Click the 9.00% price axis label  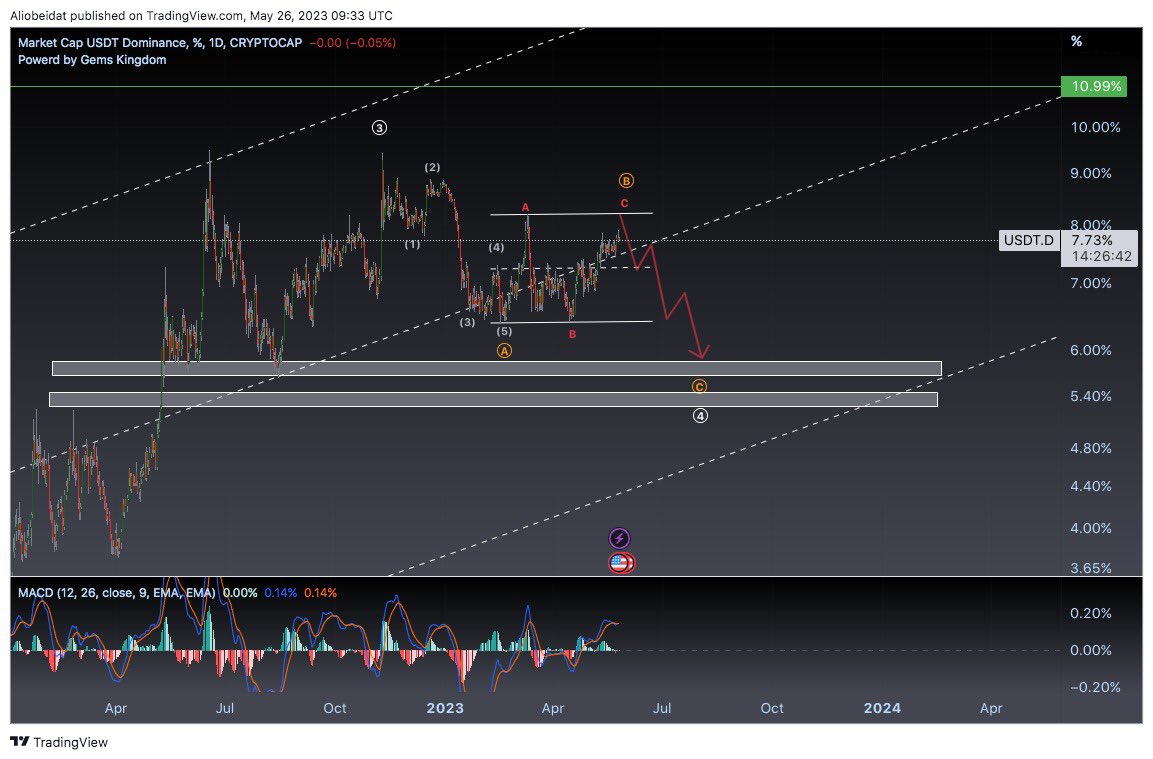coord(1091,174)
